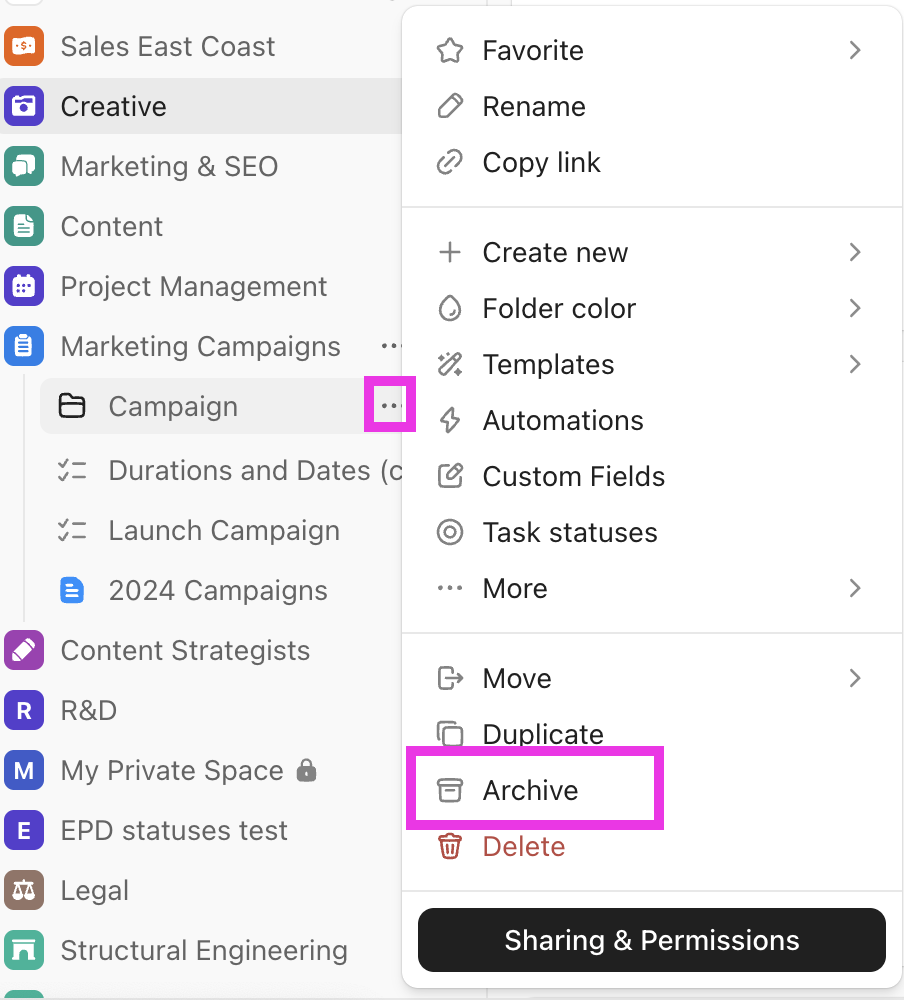Screen dimensions: 904x1000
Task: Open the 2024 Campaigns doc
Action: click(217, 591)
